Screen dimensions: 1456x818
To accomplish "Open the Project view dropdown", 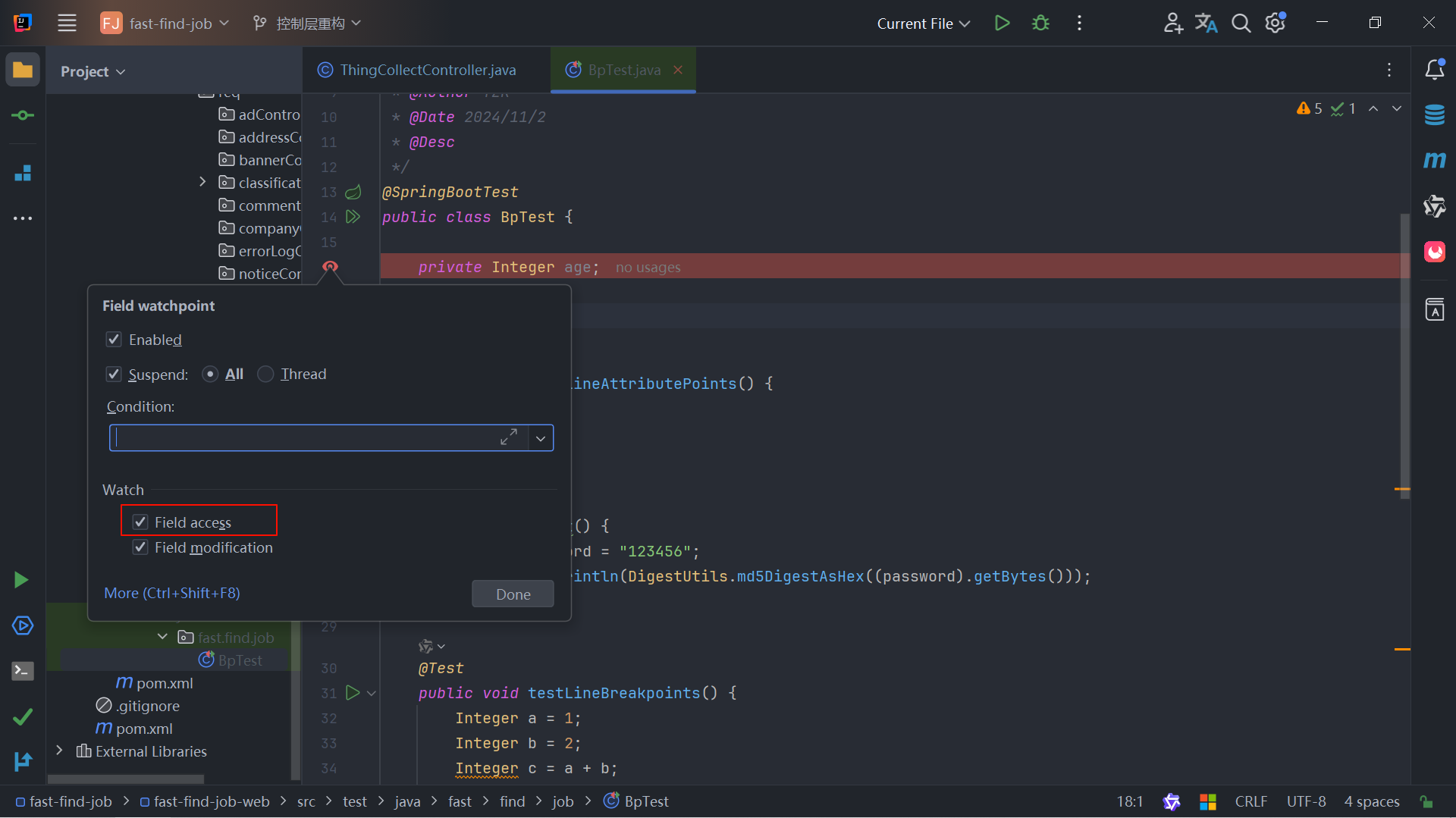I will point(93,71).
